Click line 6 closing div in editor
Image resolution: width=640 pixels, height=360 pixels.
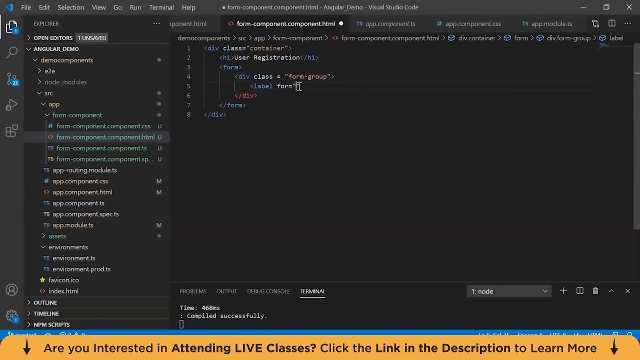(x=246, y=96)
